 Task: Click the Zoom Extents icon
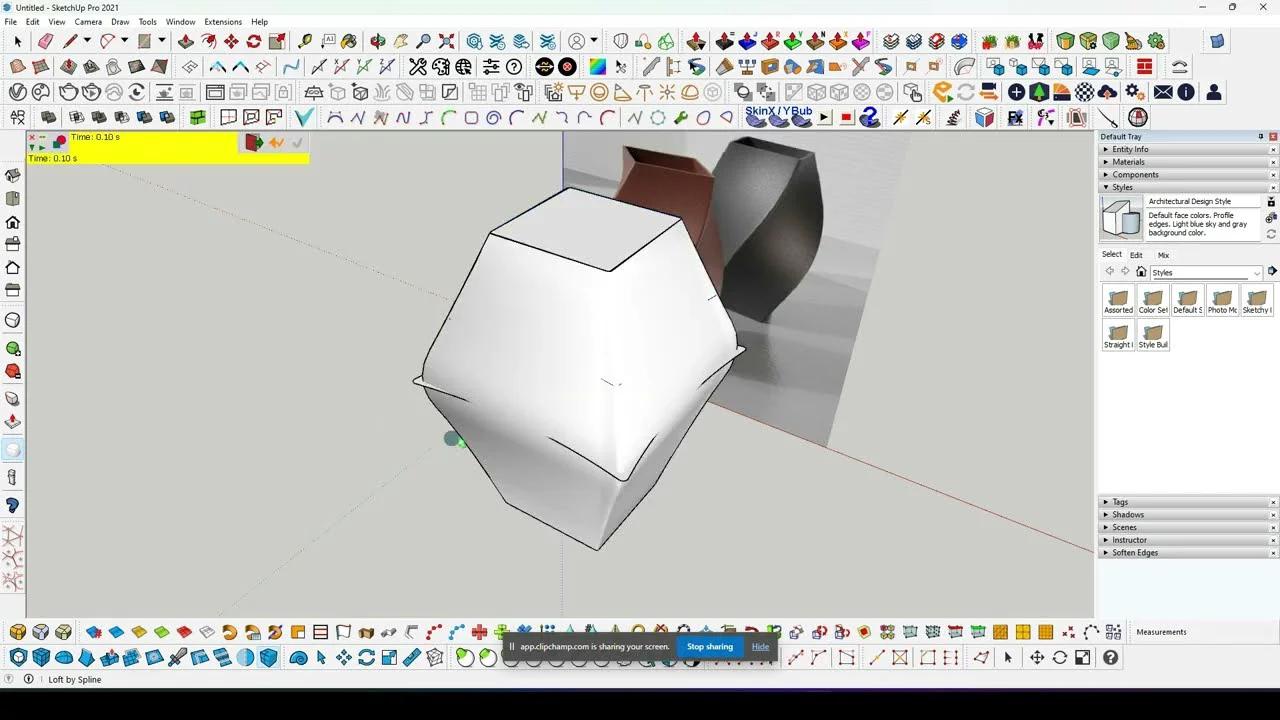(447, 41)
